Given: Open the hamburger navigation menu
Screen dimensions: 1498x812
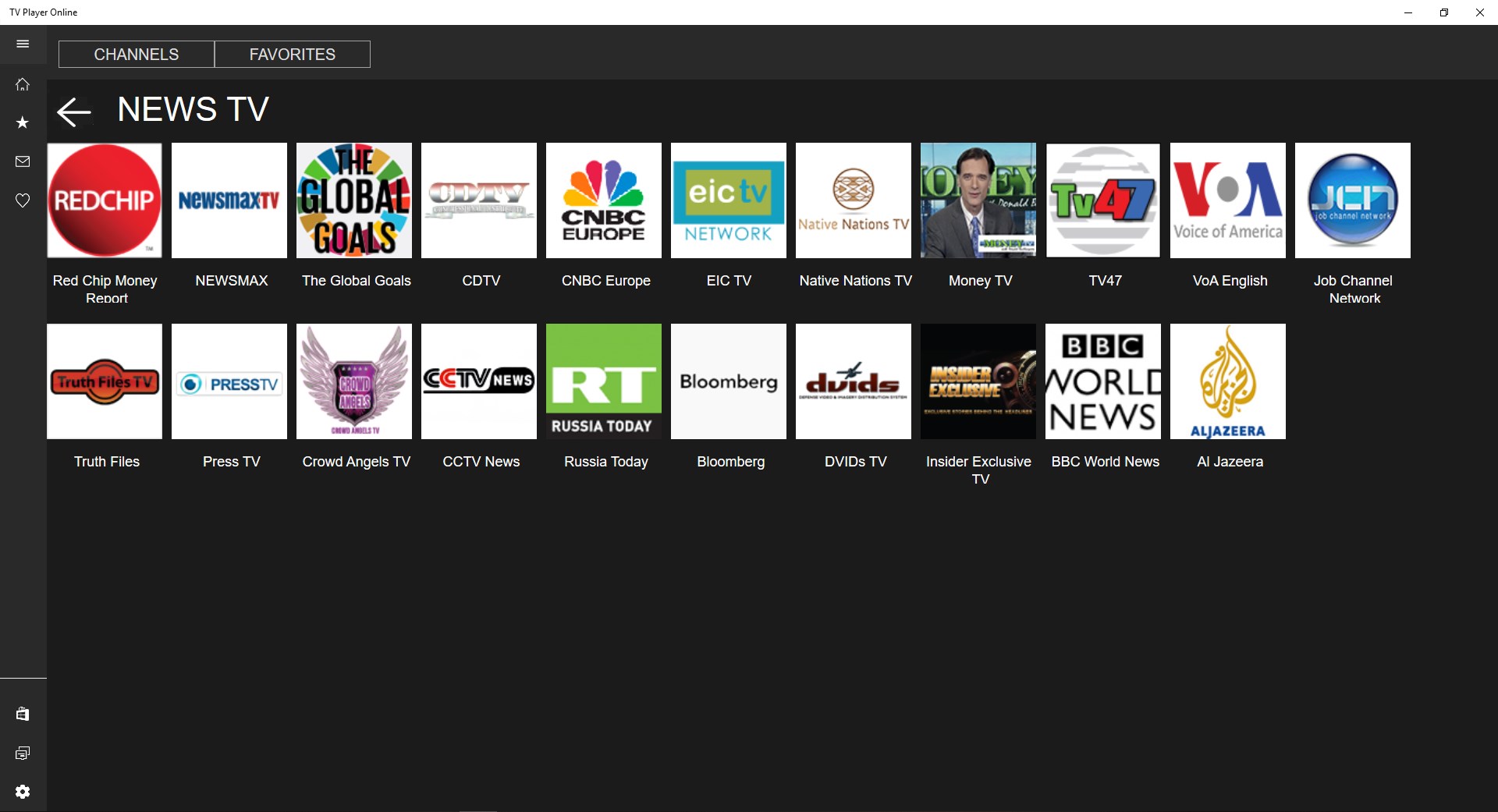Looking at the screenshot, I should pyautogui.click(x=23, y=44).
